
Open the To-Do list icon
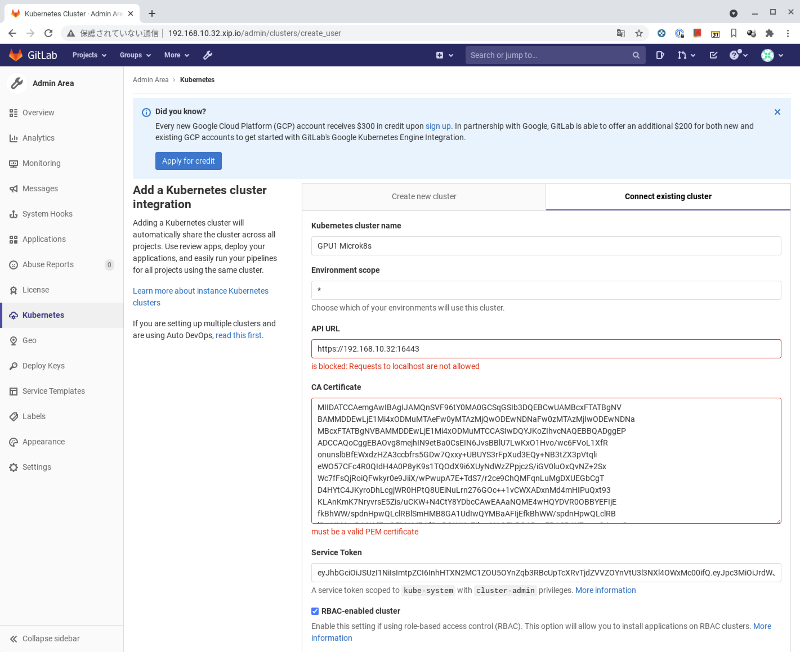click(x=713, y=55)
